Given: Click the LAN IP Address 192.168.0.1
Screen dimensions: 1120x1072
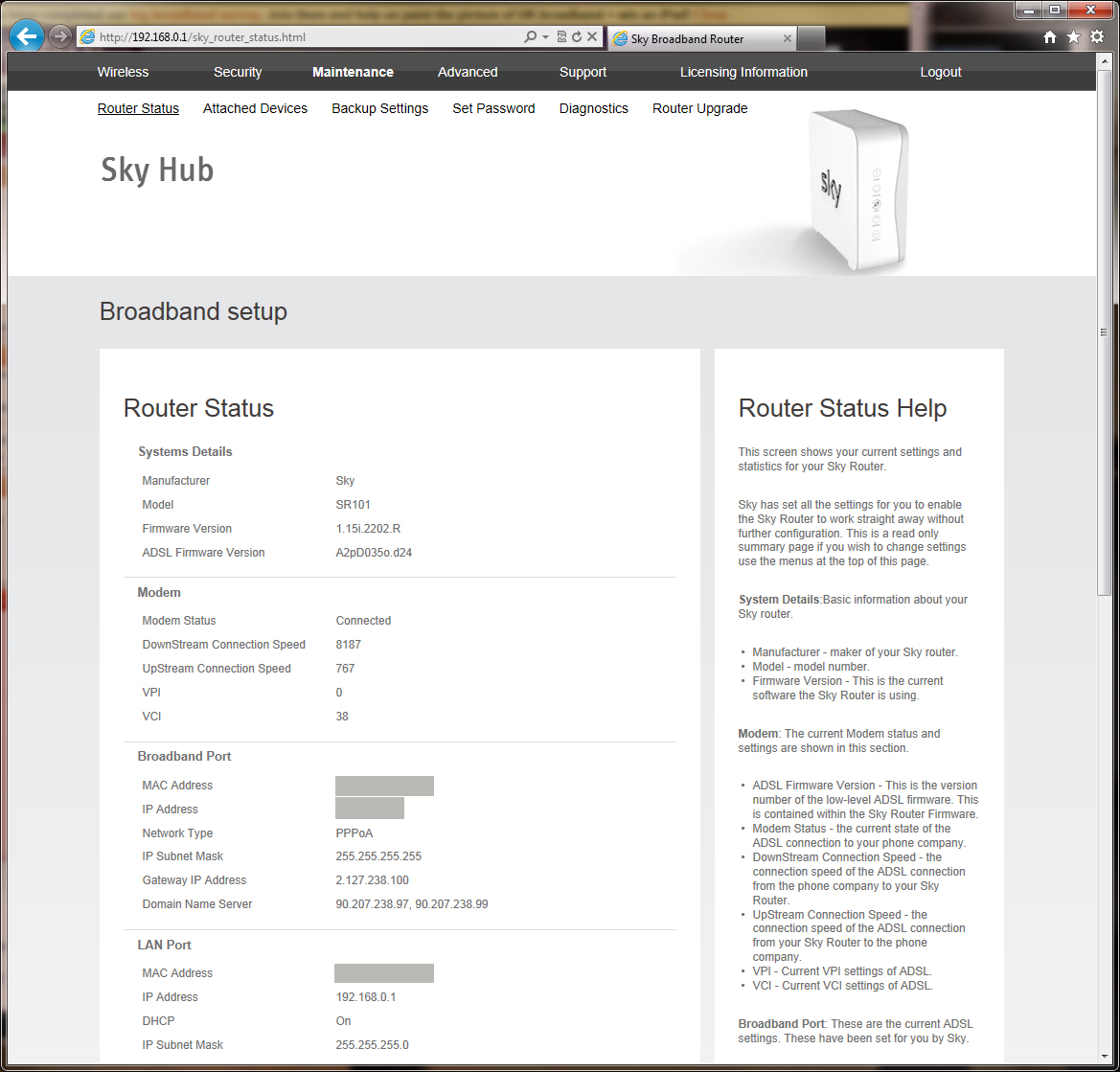Looking at the screenshot, I should [x=366, y=997].
